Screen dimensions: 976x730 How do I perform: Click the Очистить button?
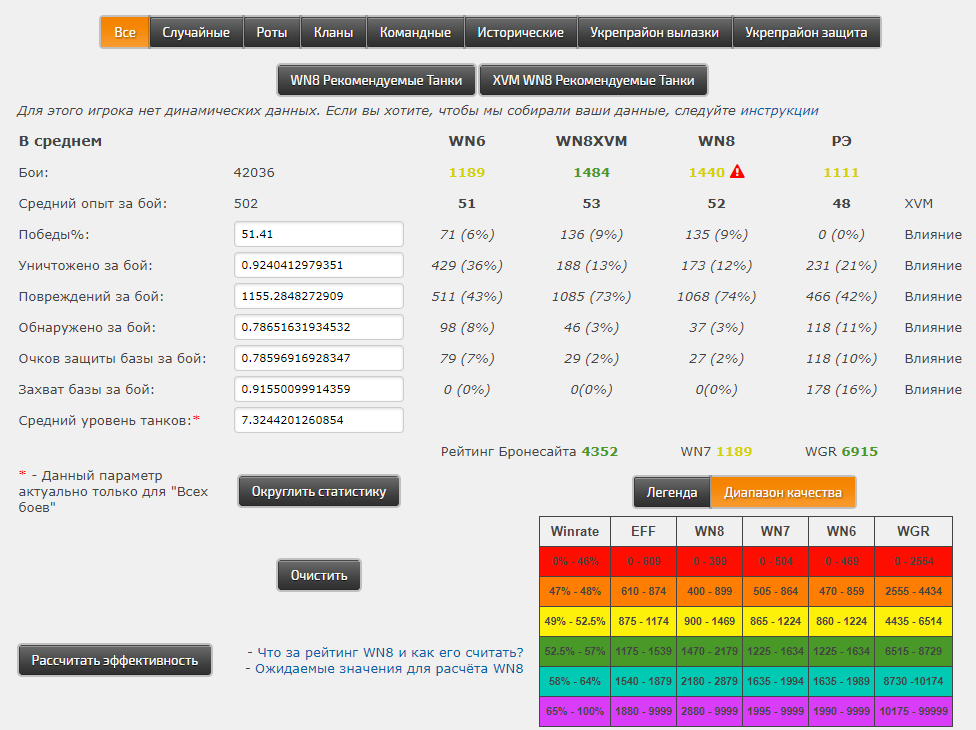point(319,576)
